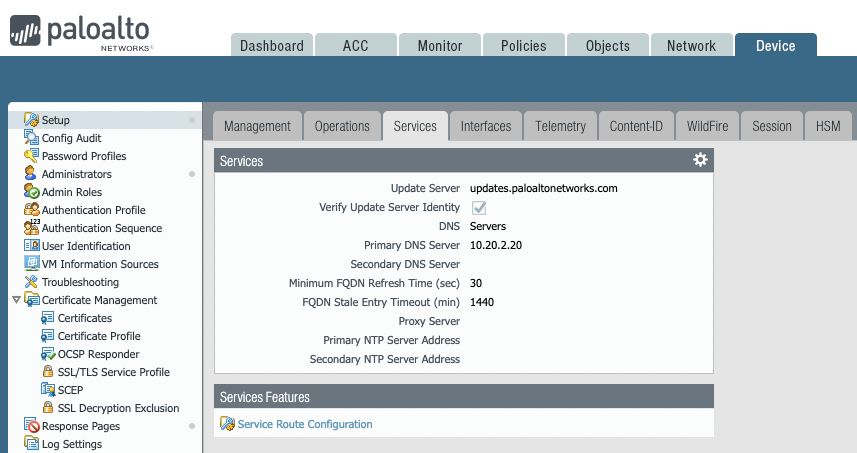Image resolution: width=857 pixels, height=453 pixels.
Task: Open SSL/TLS Service Profile entry
Action: (x=114, y=372)
